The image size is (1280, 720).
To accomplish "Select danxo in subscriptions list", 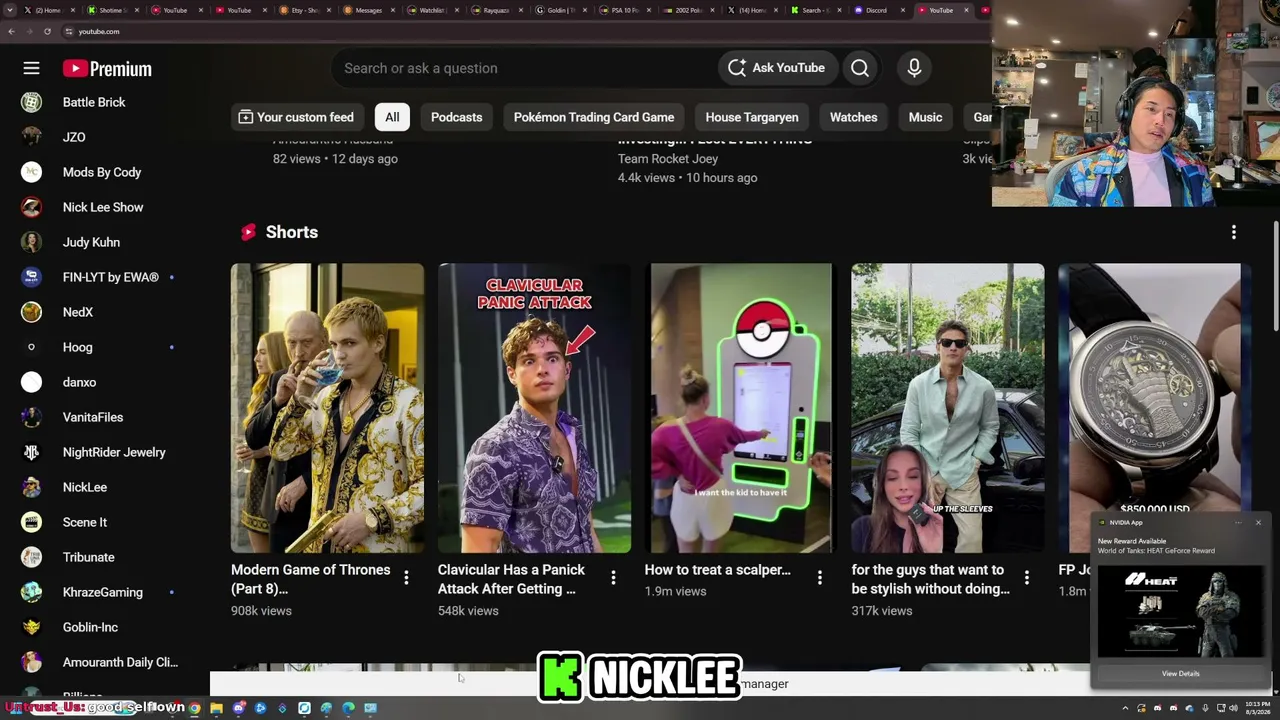I will (x=80, y=382).
